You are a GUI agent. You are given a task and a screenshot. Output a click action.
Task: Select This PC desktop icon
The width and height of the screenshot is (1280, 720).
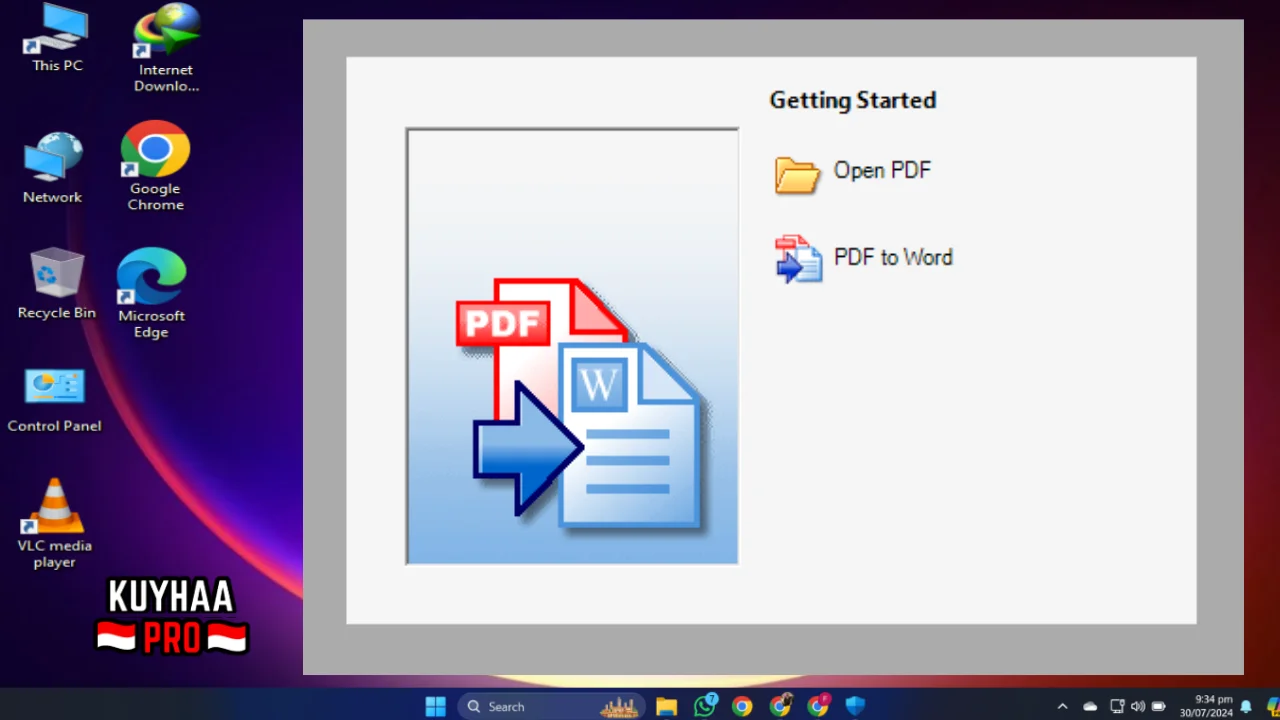point(57,38)
